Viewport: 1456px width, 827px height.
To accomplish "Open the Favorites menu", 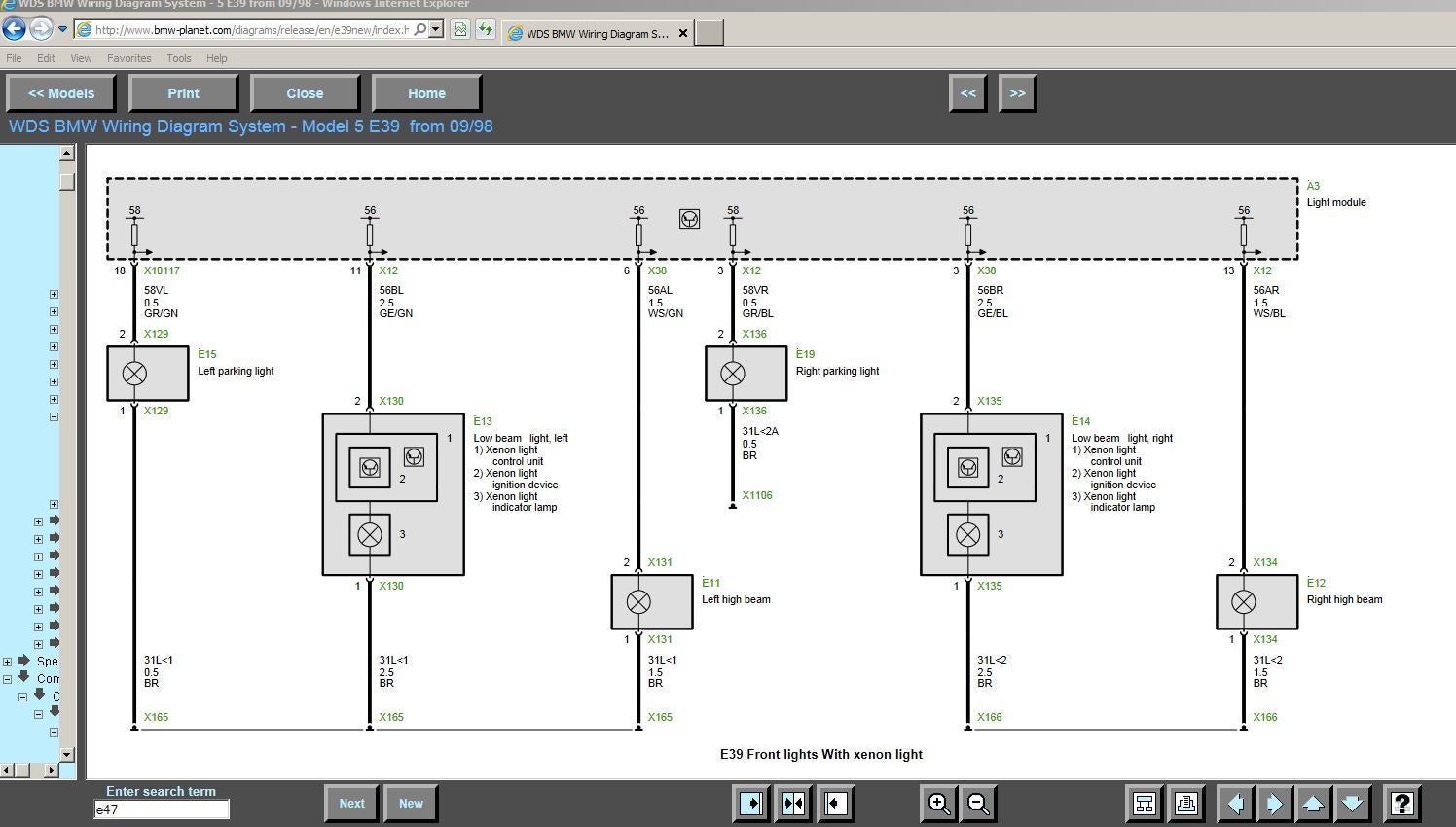I will tap(128, 58).
